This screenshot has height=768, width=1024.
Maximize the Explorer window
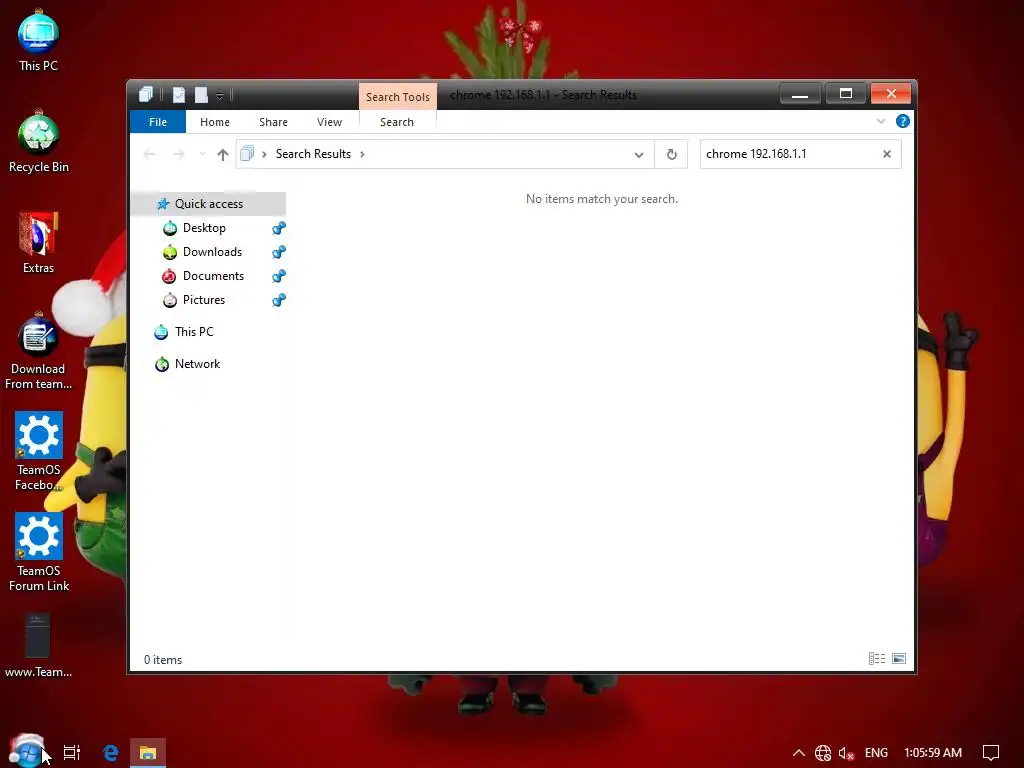(x=846, y=94)
